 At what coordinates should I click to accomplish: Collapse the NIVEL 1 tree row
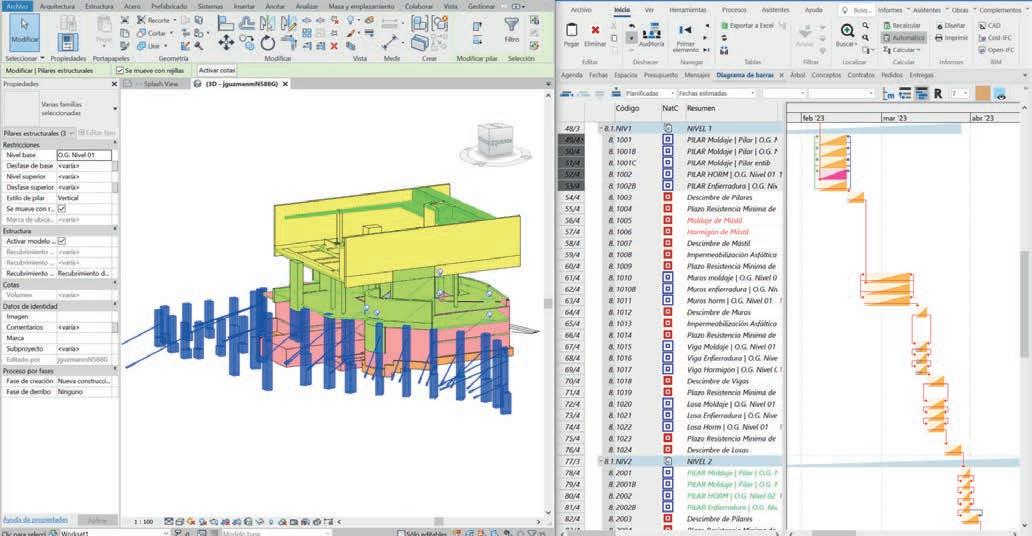(x=601, y=129)
